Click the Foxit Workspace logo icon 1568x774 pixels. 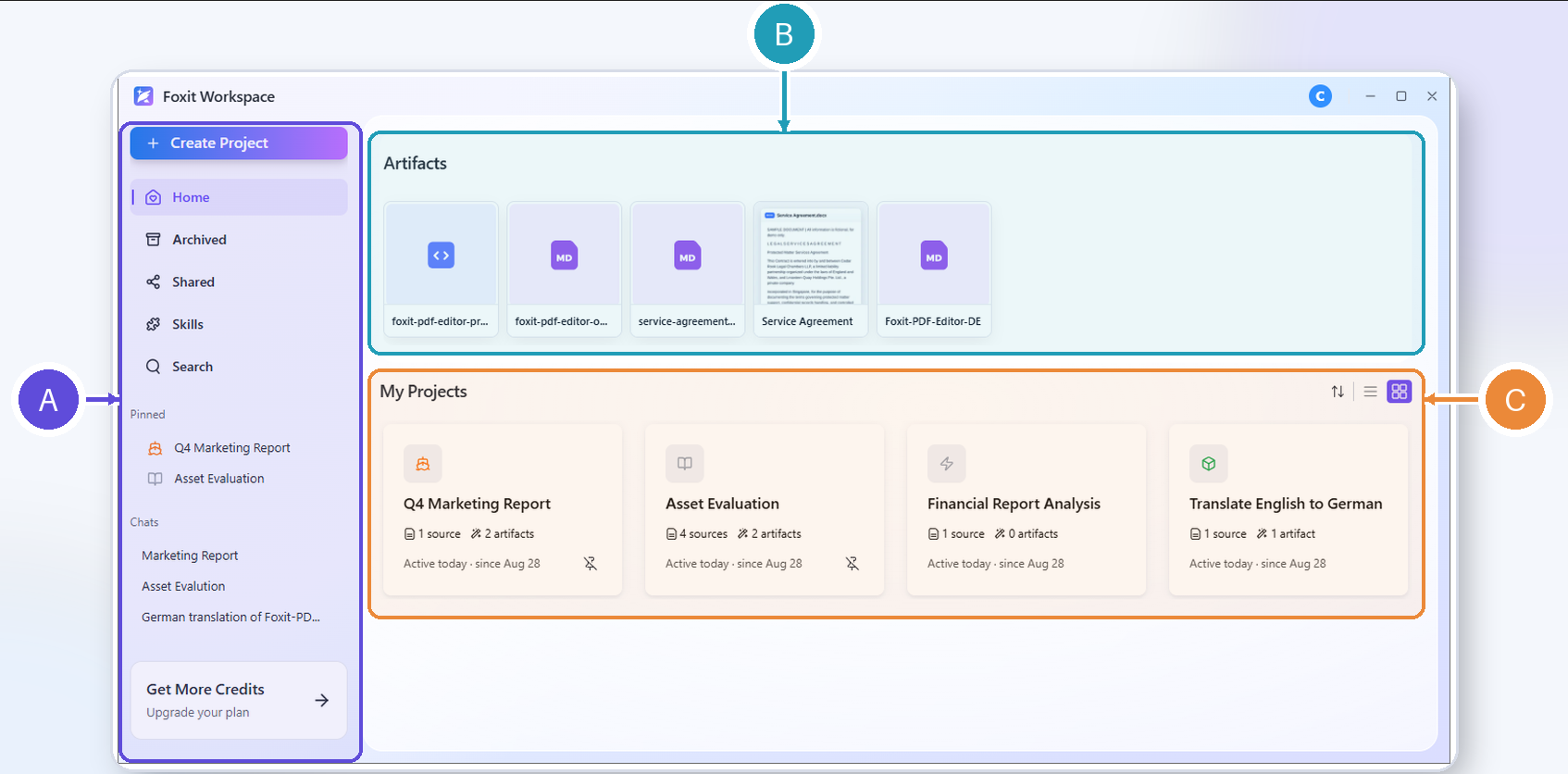[x=143, y=96]
